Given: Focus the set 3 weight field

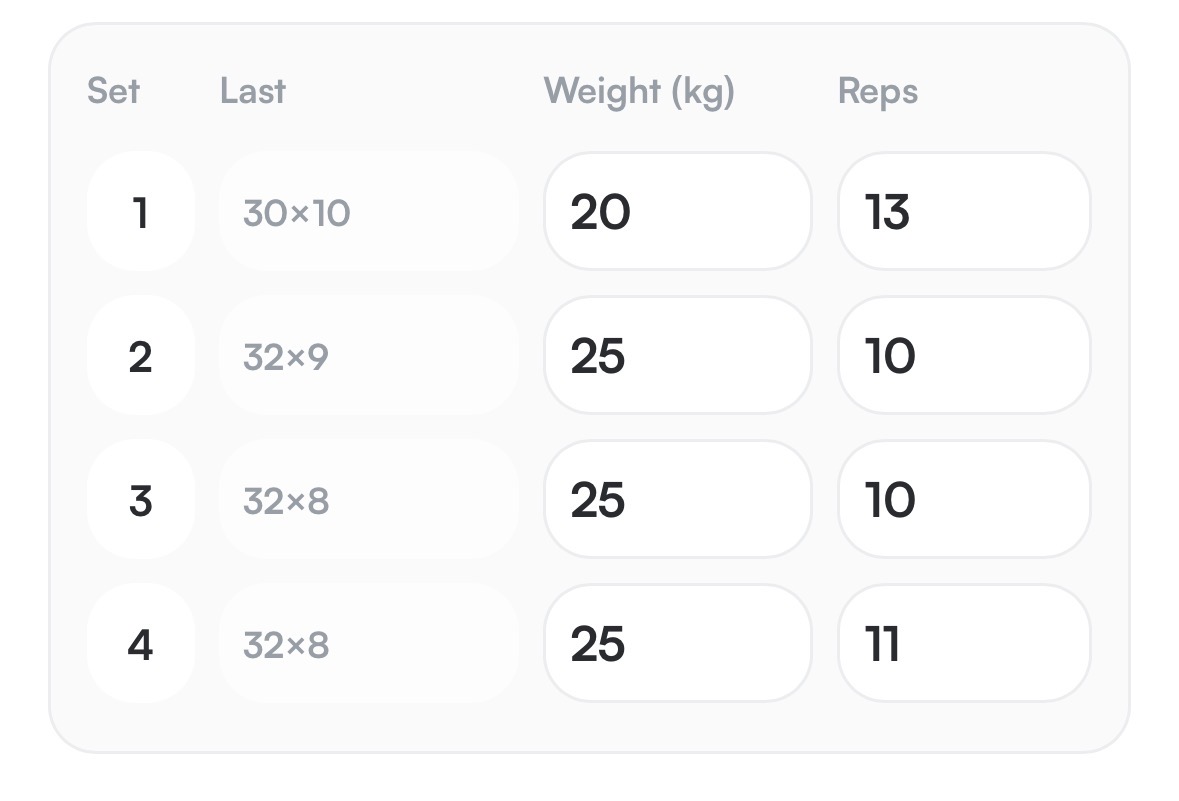Looking at the screenshot, I should click(677, 499).
